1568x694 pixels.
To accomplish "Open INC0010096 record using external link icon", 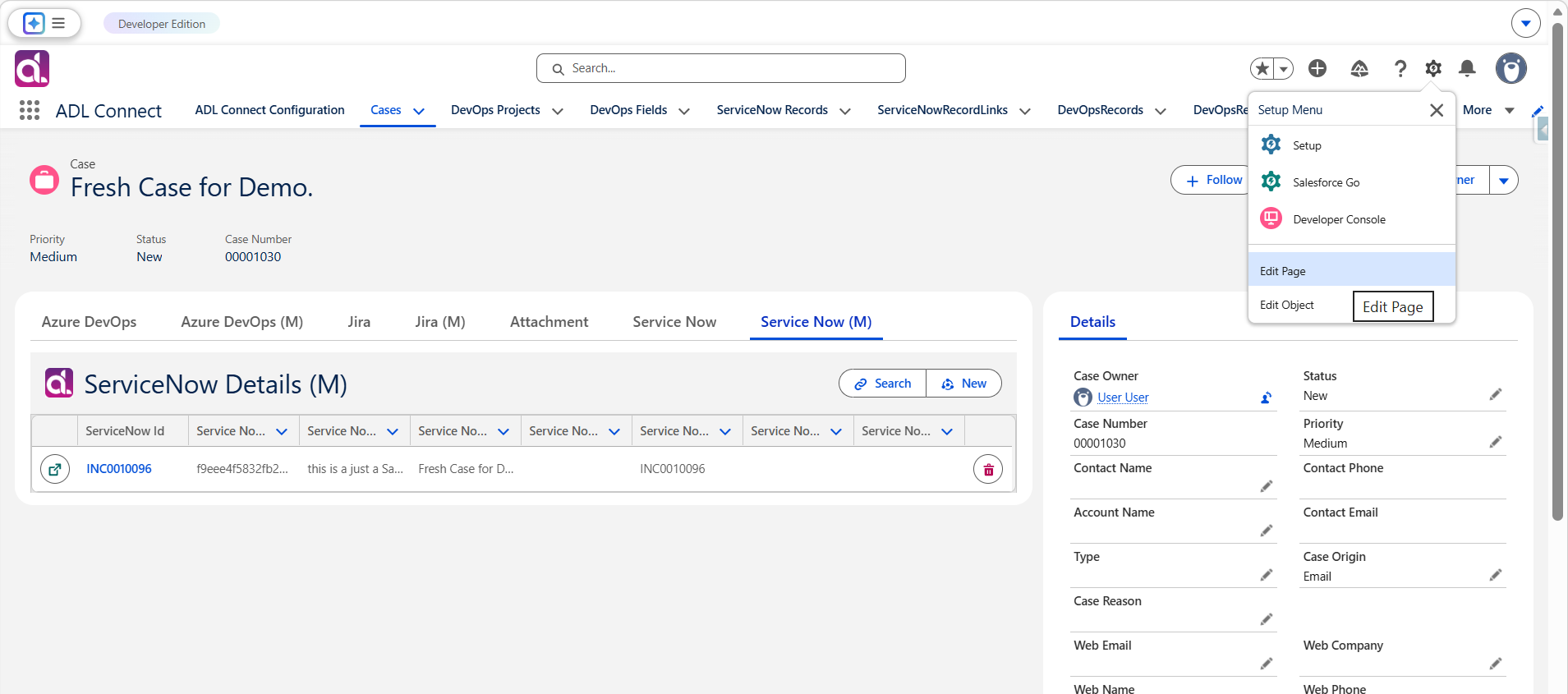I will pyautogui.click(x=55, y=470).
